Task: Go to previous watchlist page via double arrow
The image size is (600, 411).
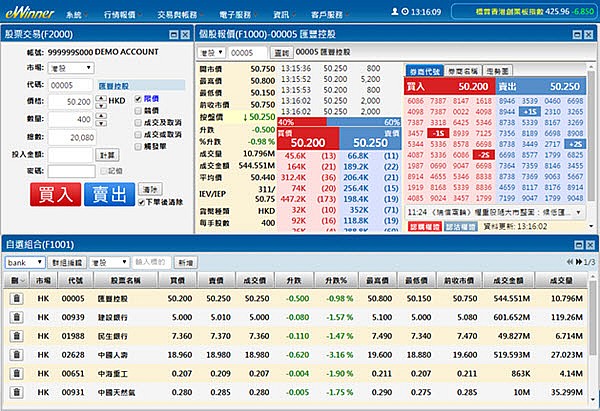Action: [x=570, y=262]
